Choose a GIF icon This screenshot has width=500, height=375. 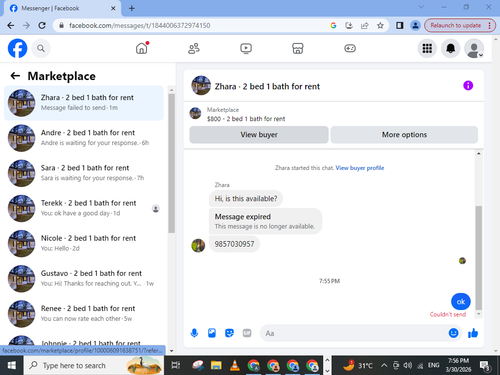click(247, 333)
